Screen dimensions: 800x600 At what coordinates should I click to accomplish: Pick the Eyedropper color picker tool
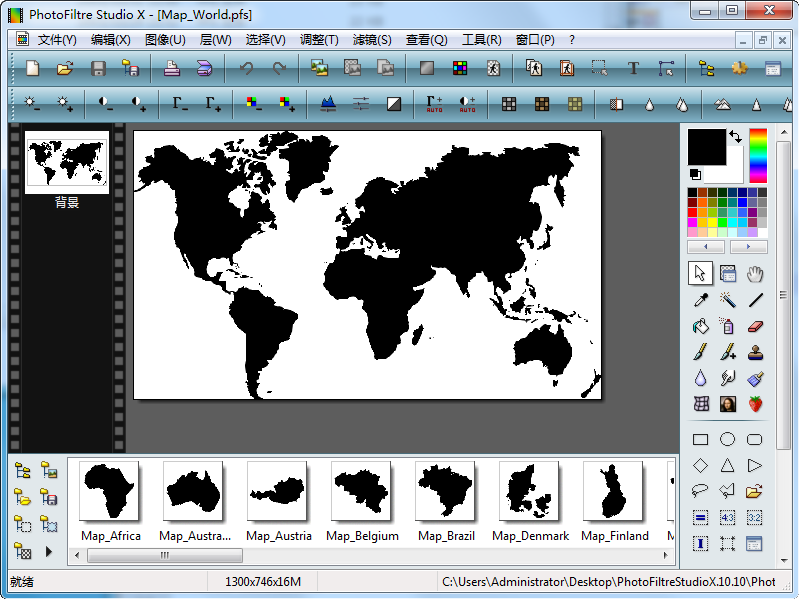click(701, 299)
